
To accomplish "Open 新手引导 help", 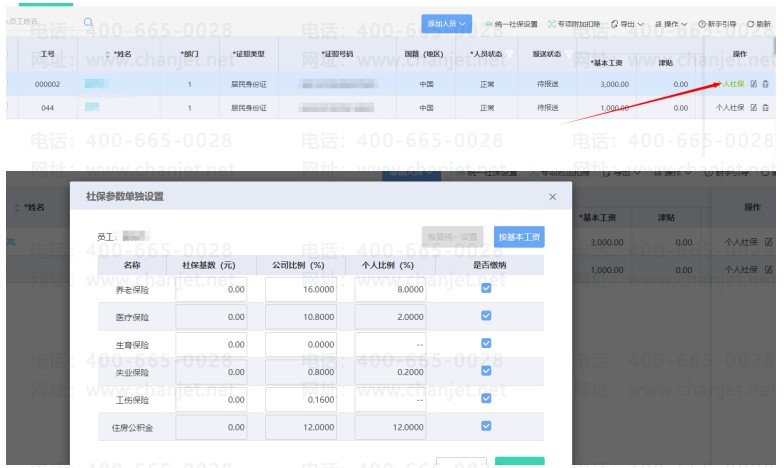I will [x=717, y=24].
